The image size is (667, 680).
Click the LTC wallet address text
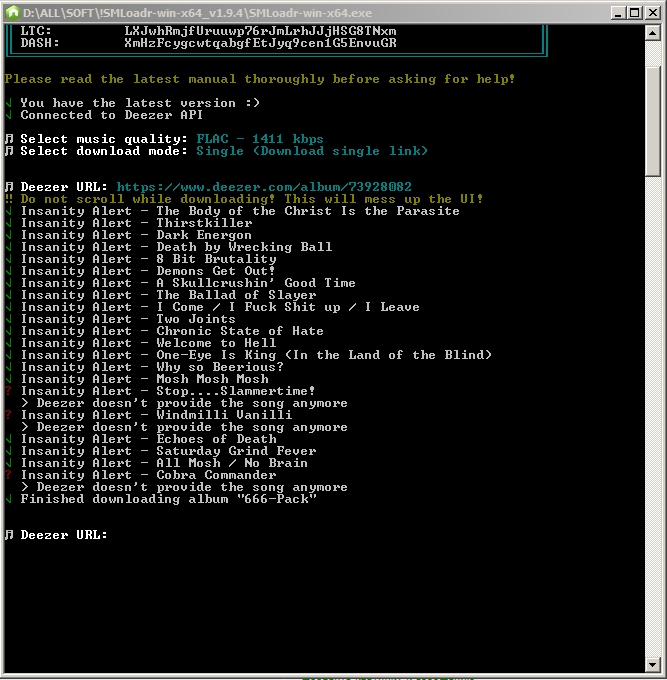coord(260,31)
